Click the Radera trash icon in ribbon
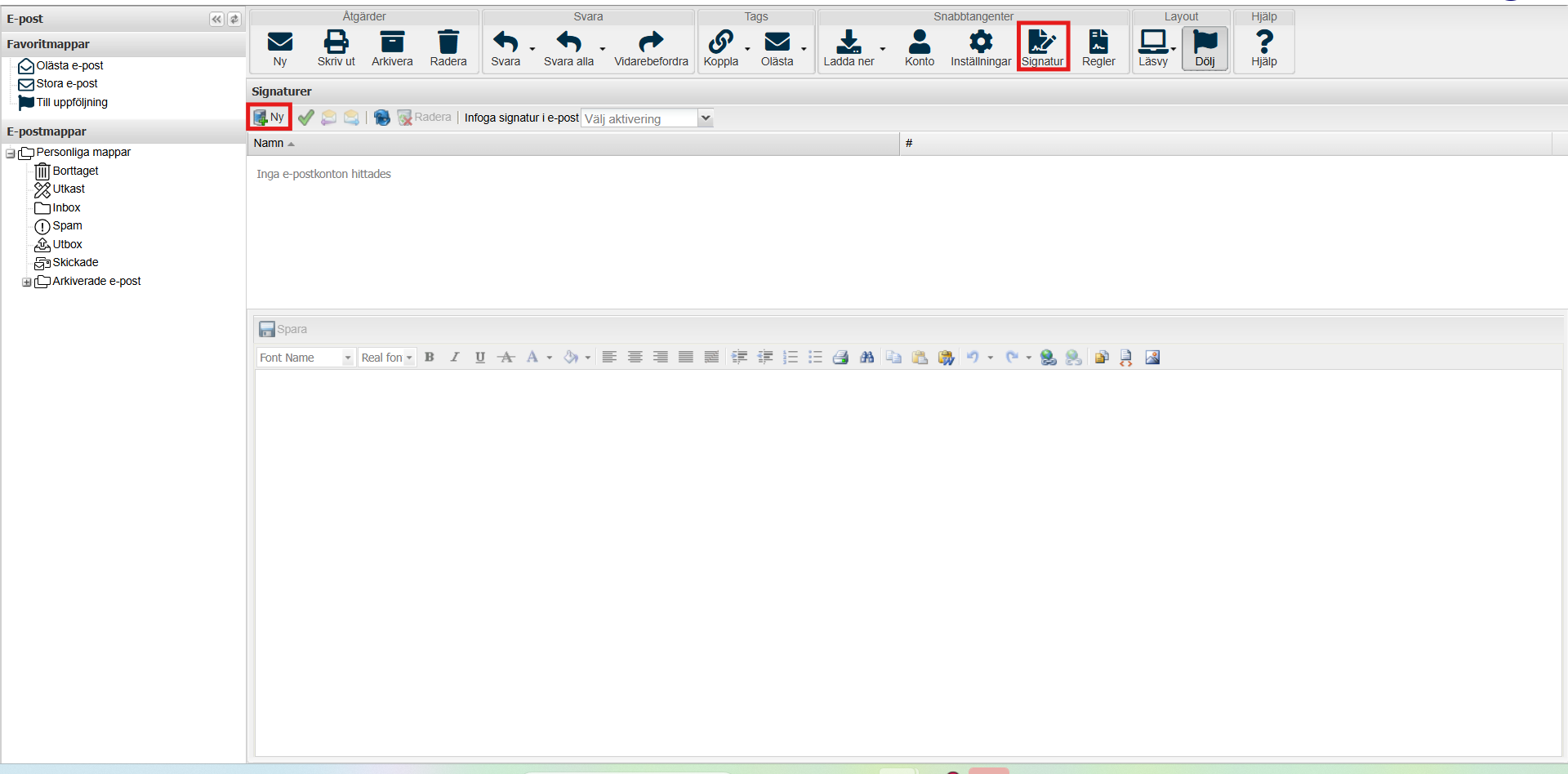Viewport: 1568px width, 774px height. (x=448, y=41)
